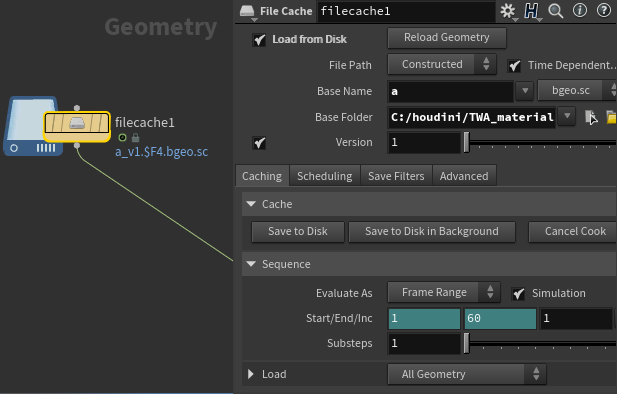This screenshot has height=394, width=617.
Task: Open the Save Filters tab
Action: pyautogui.click(x=396, y=176)
